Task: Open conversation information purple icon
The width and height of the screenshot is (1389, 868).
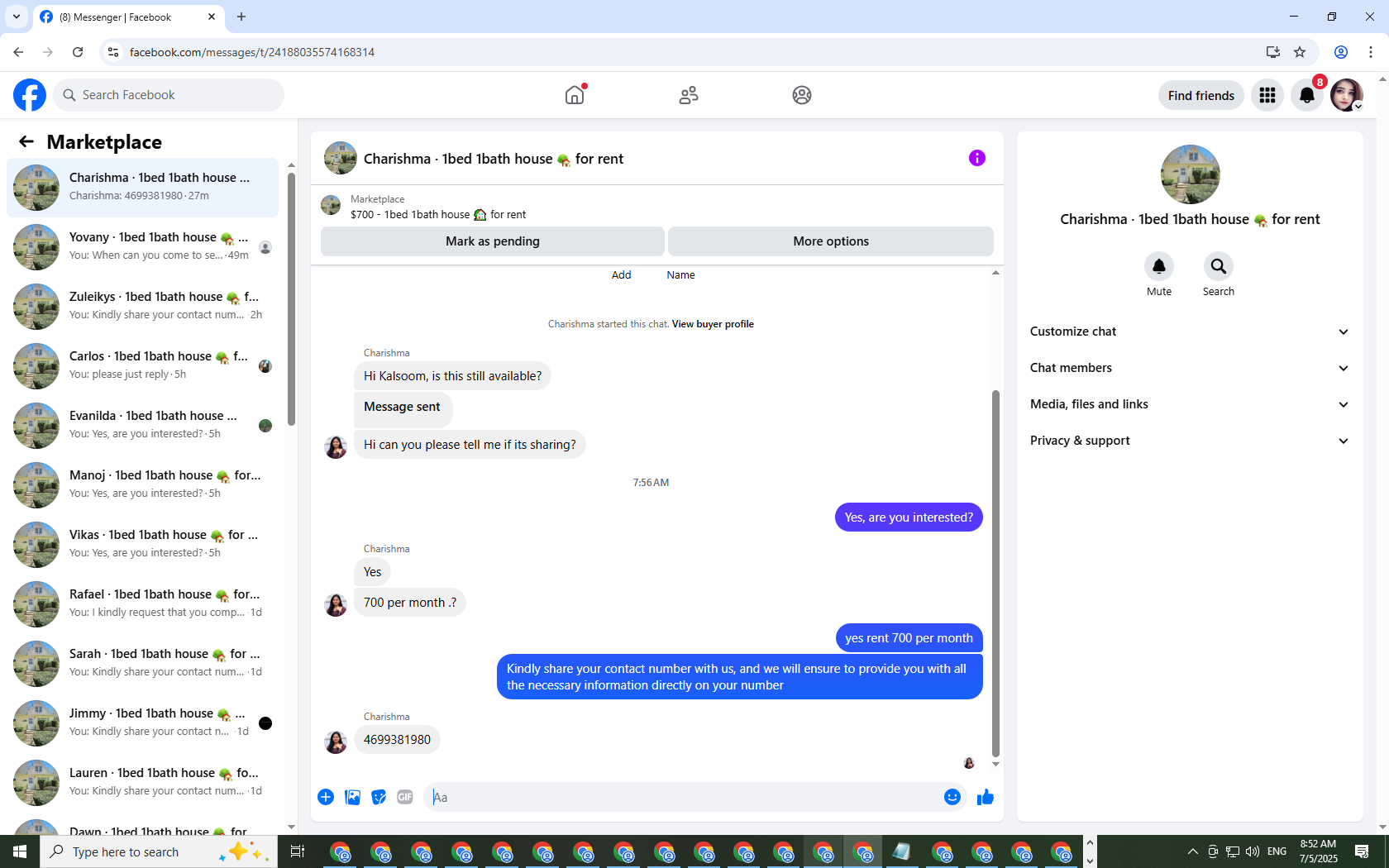Action: (977, 158)
